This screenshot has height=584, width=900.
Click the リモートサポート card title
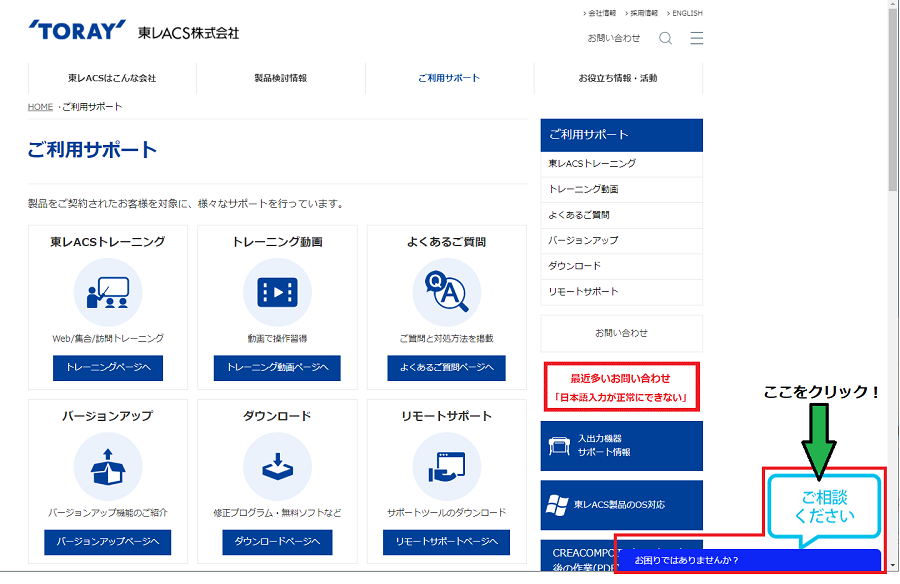coord(447,416)
